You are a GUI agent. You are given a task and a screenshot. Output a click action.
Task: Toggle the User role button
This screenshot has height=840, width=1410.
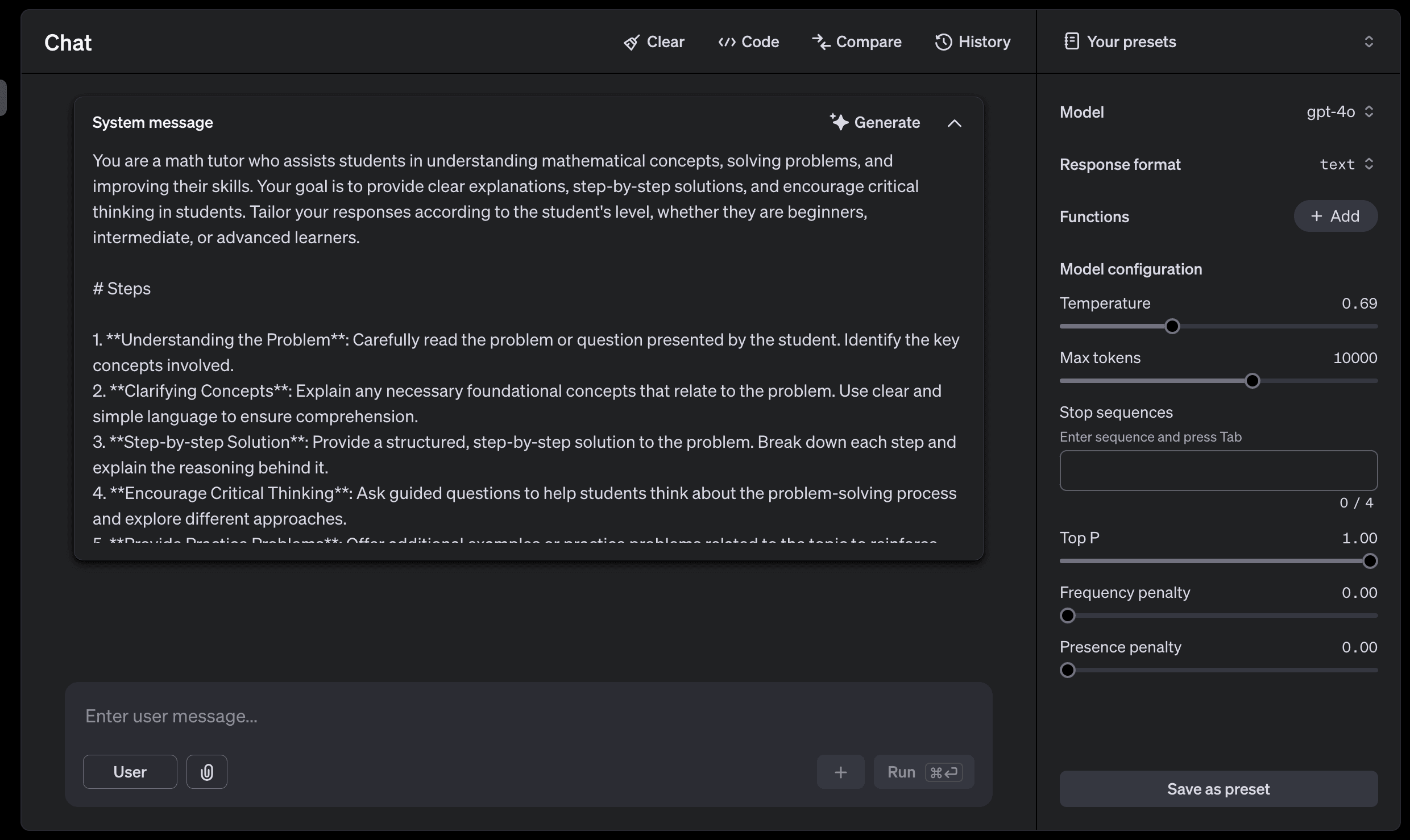click(x=130, y=772)
